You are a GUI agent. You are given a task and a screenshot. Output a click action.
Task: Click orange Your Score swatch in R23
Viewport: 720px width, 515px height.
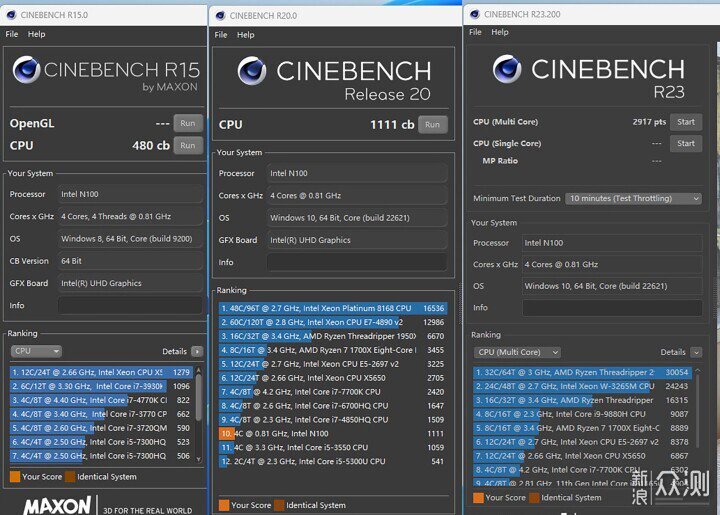point(478,498)
